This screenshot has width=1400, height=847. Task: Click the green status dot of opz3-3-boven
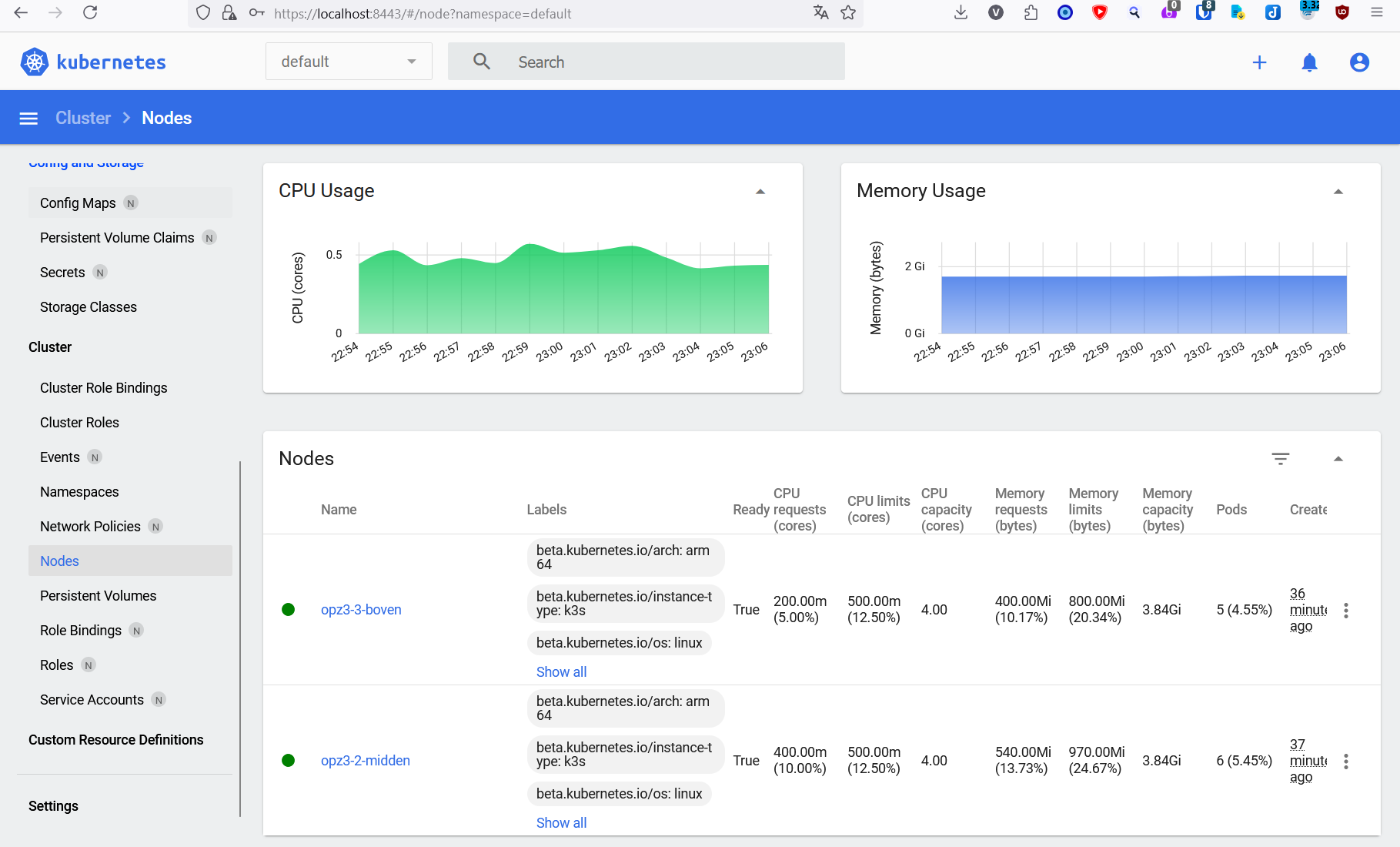(289, 610)
